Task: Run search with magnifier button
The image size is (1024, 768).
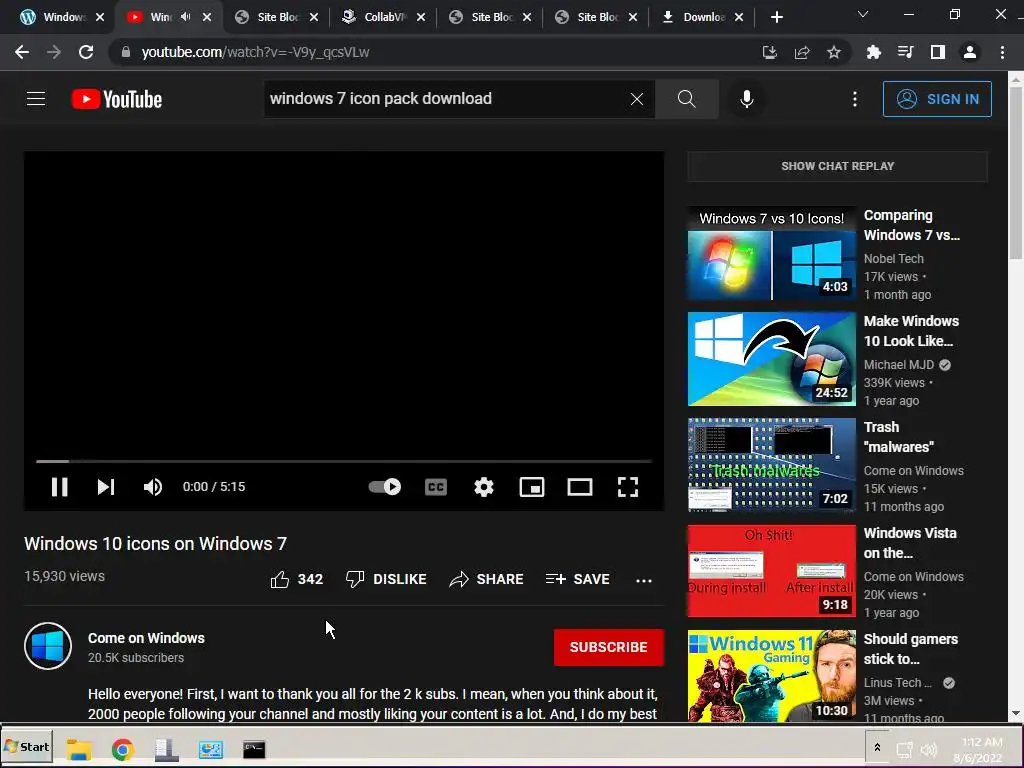Action: point(686,99)
